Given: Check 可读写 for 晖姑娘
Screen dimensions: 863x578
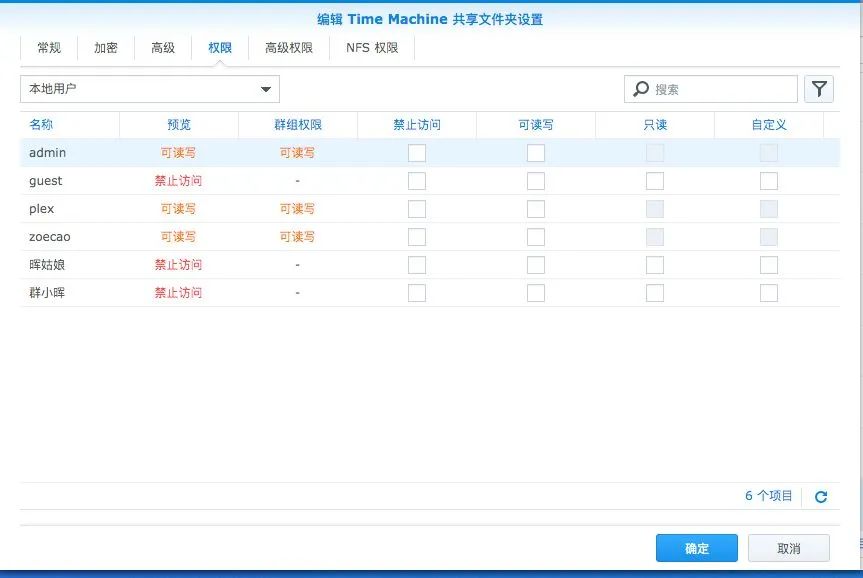Looking at the screenshot, I should 536,265.
